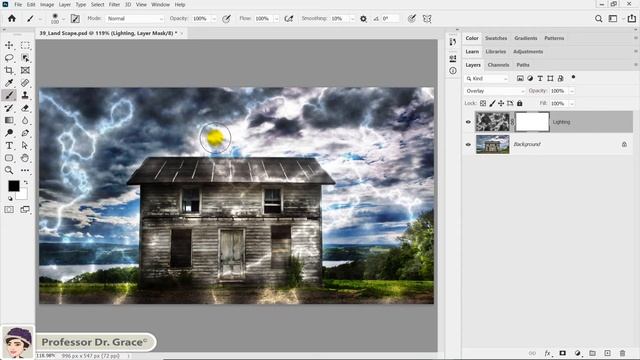Select the Dodge tool
The height and width of the screenshot is (360, 640).
(9, 133)
